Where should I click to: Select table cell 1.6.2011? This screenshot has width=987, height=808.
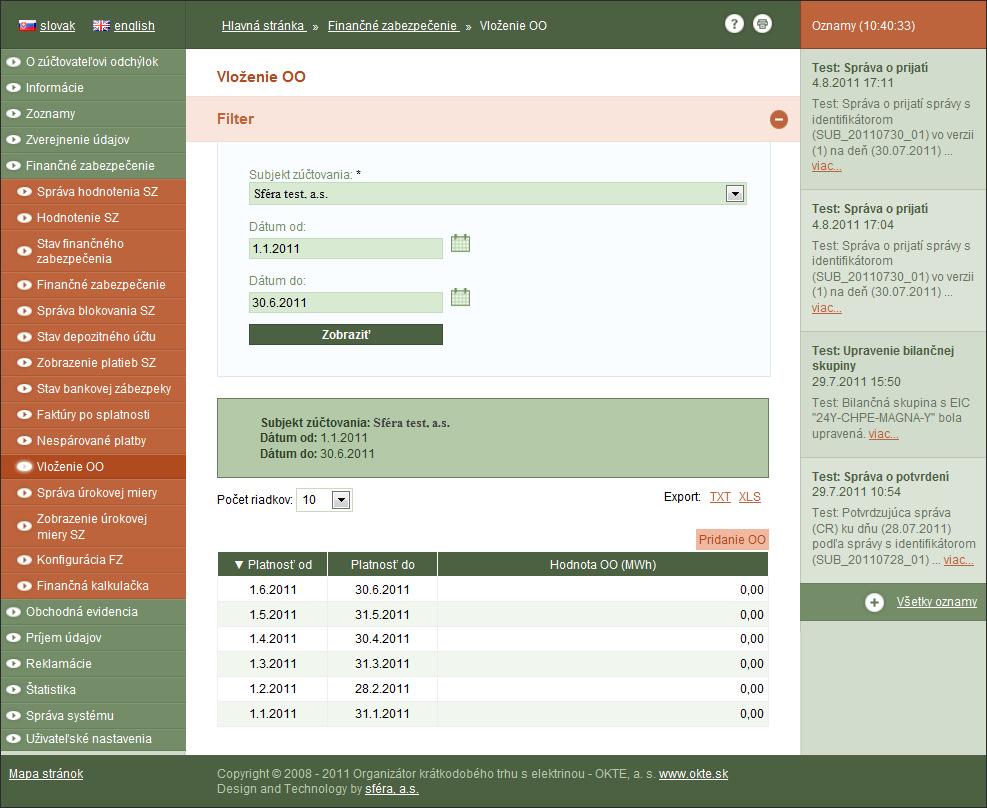(x=273, y=590)
